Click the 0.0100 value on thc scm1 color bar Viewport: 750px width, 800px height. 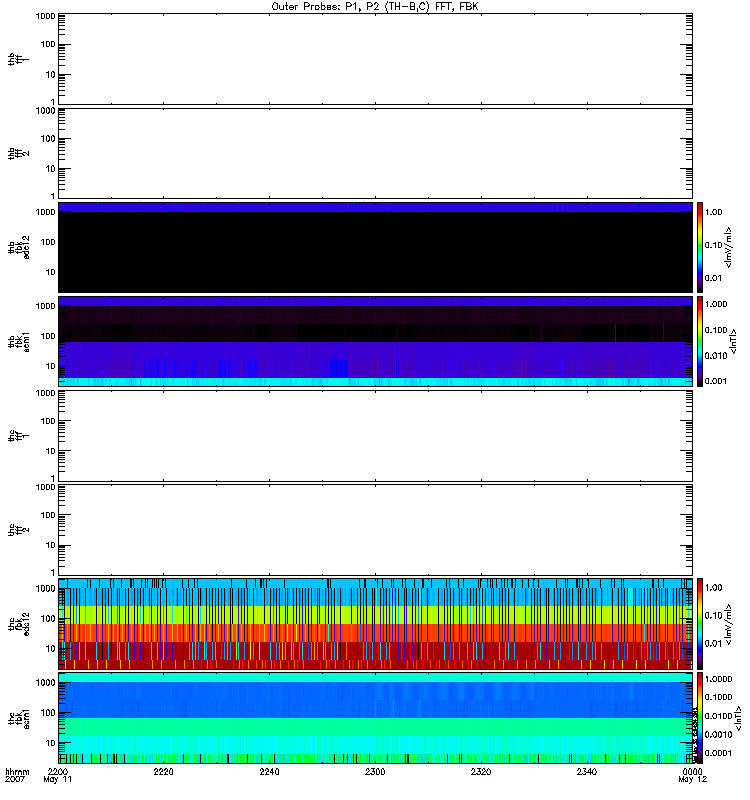coord(718,716)
